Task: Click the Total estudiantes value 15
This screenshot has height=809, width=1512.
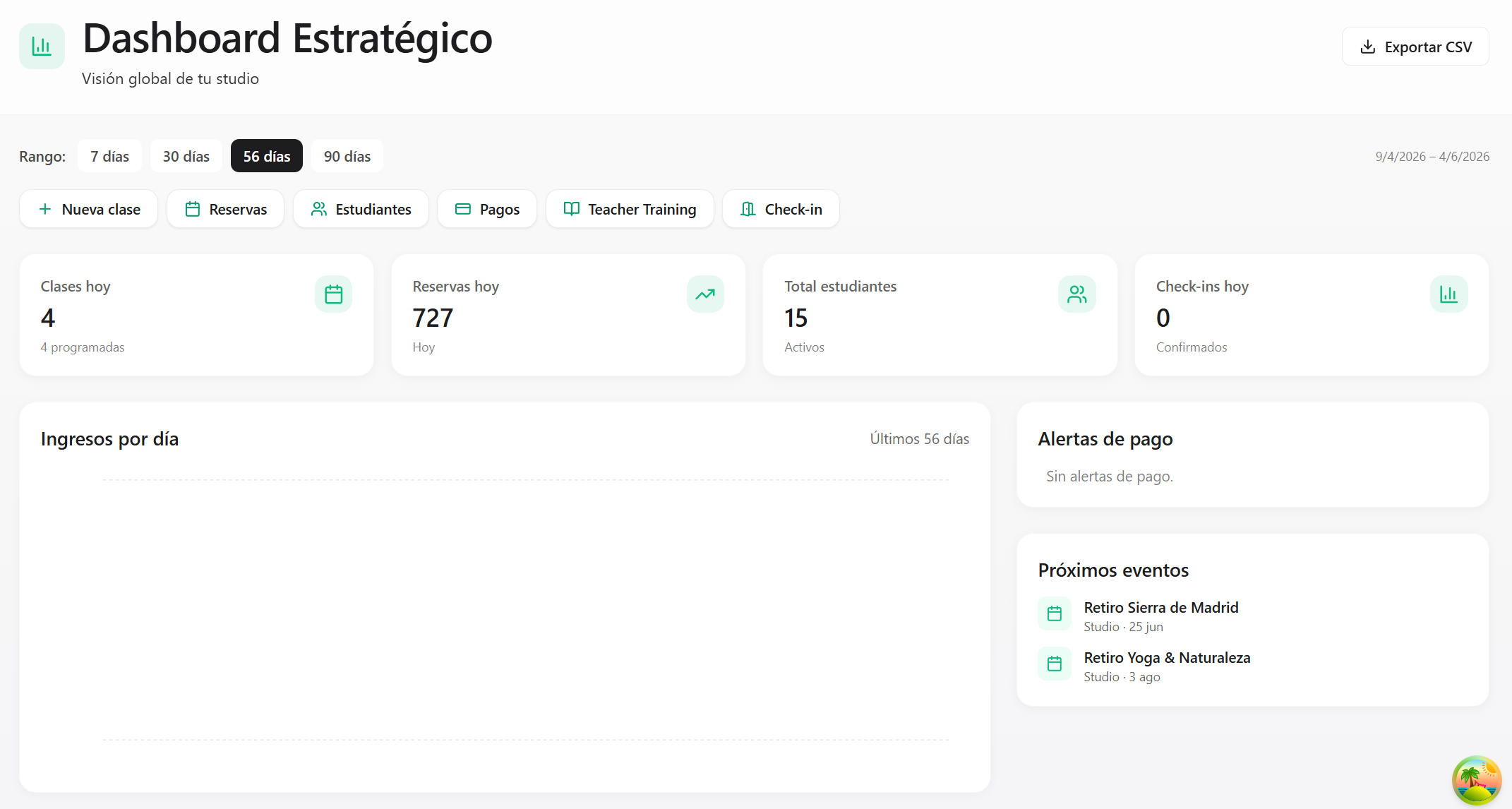Action: point(796,318)
